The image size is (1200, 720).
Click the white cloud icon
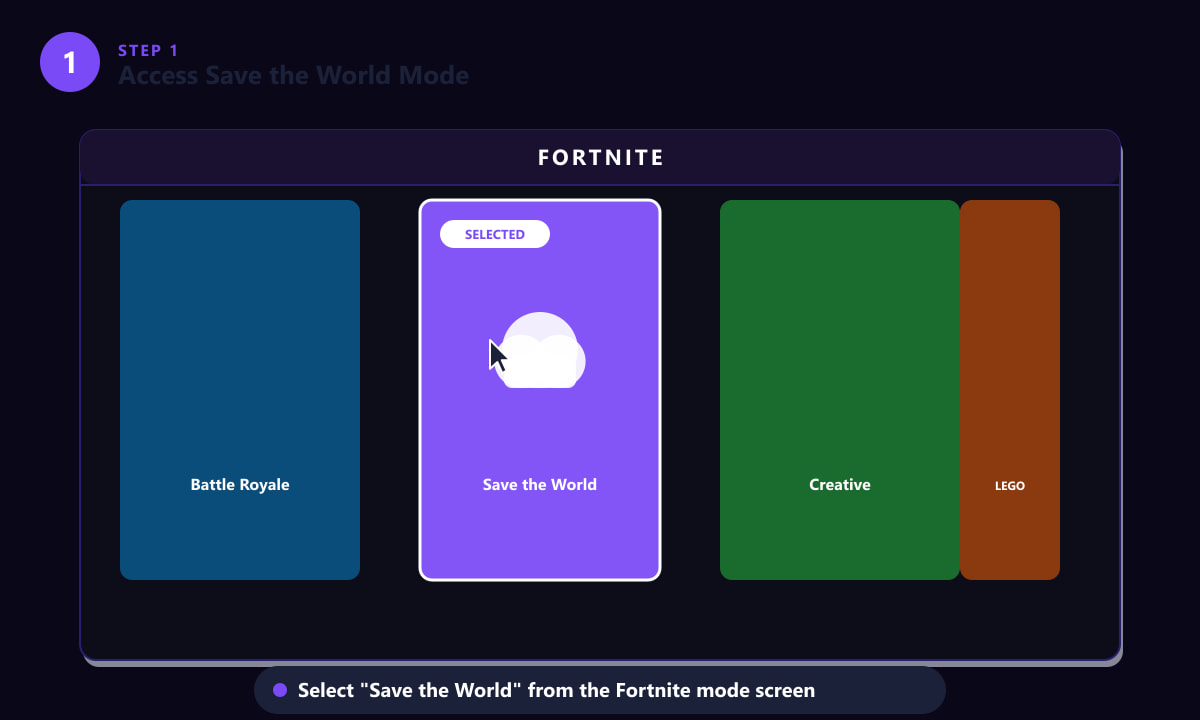(540, 350)
